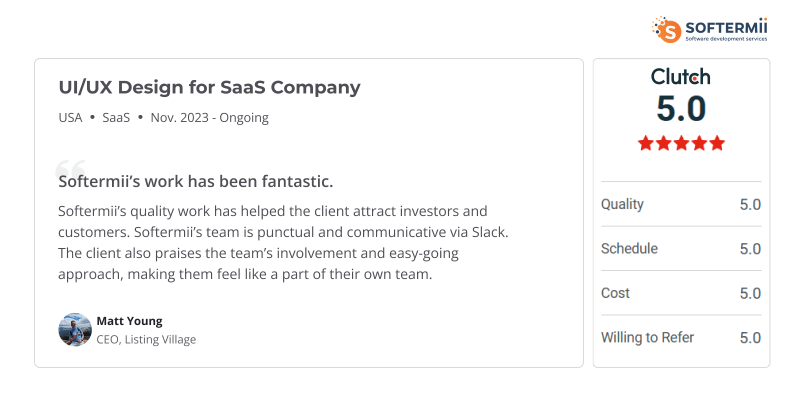Click the CEO, Listing Village subtitle
The height and width of the screenshot is (400, 800).
point(146,339)
